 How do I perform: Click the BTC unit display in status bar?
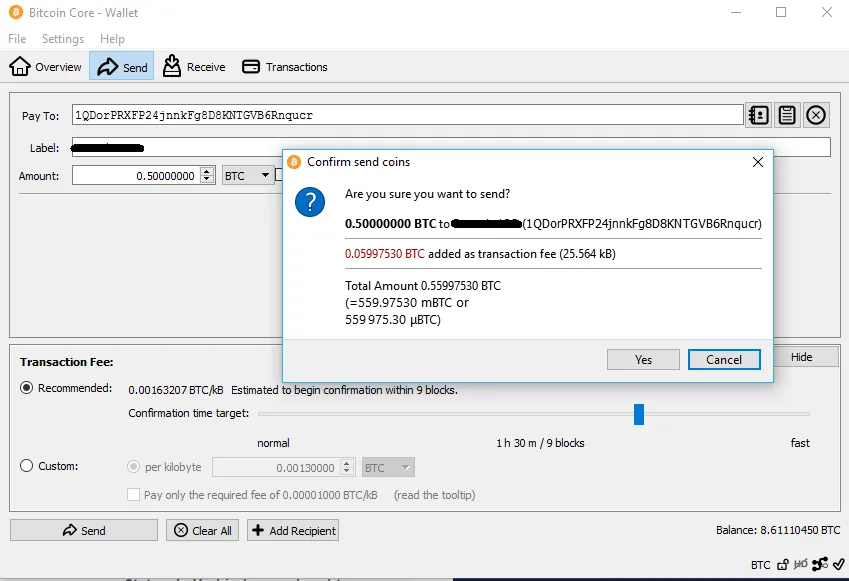click(x=760, y=565)
